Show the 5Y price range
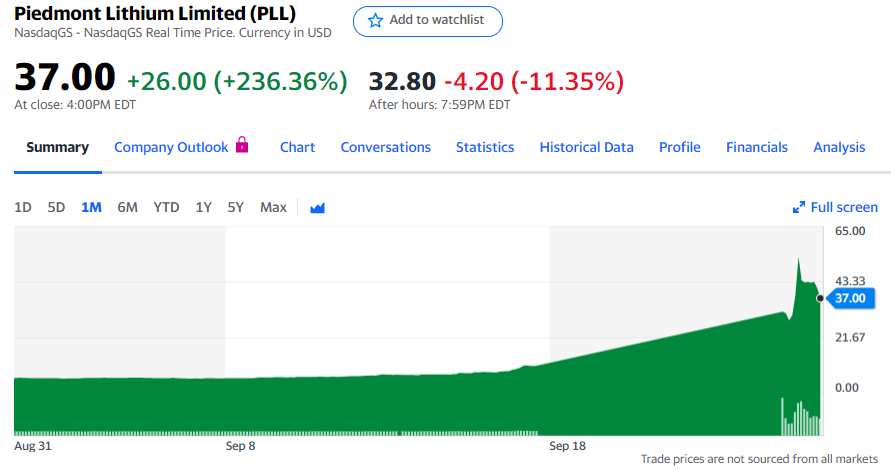The width and height of the screenshot is (891, 475). (235, 208)
